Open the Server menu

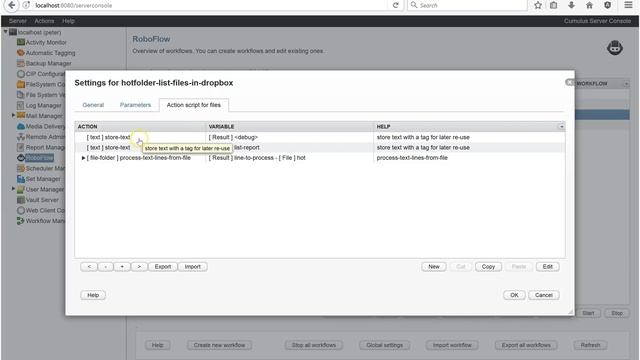(18, 21)
